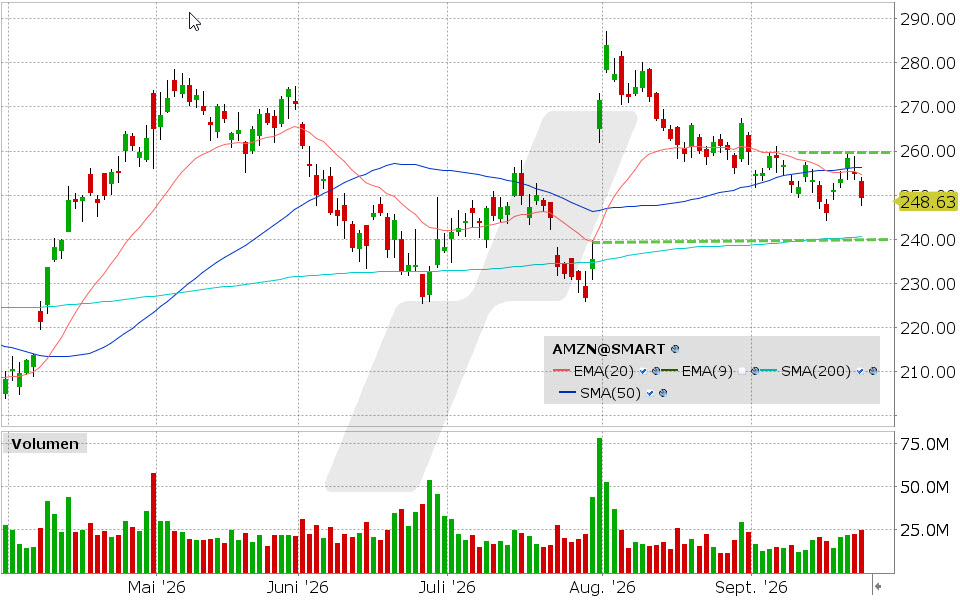Image resolution: width=960 pixels, height=600 pixels.
Task: Open settings icon for EMA(20) indicator
Action: point(656,371)
